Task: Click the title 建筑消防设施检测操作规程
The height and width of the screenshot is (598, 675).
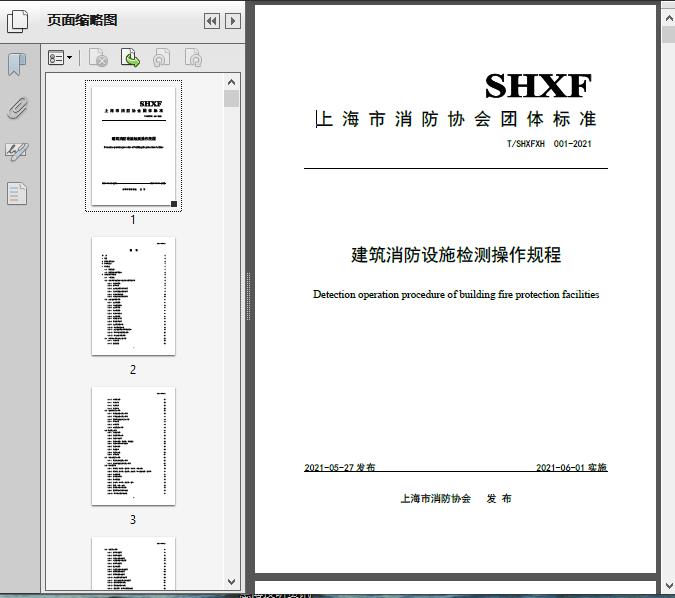Action: coord(456,255)
